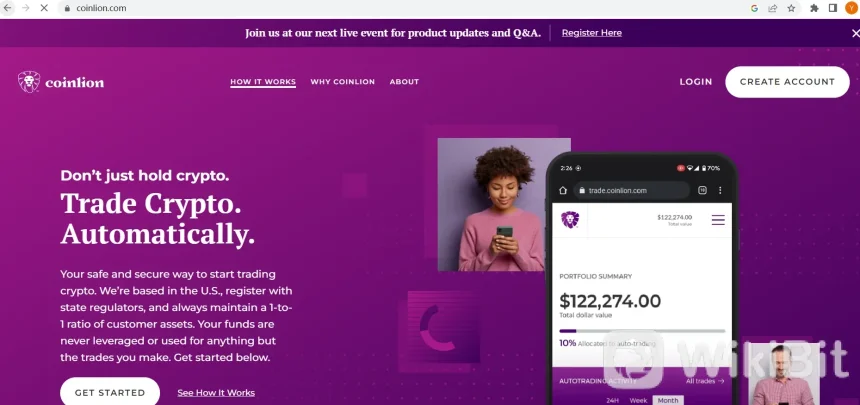Image resolution: width=860 pixels, height=405 pixels.
Task: Click the Get Started button
Action: [110, 392]
